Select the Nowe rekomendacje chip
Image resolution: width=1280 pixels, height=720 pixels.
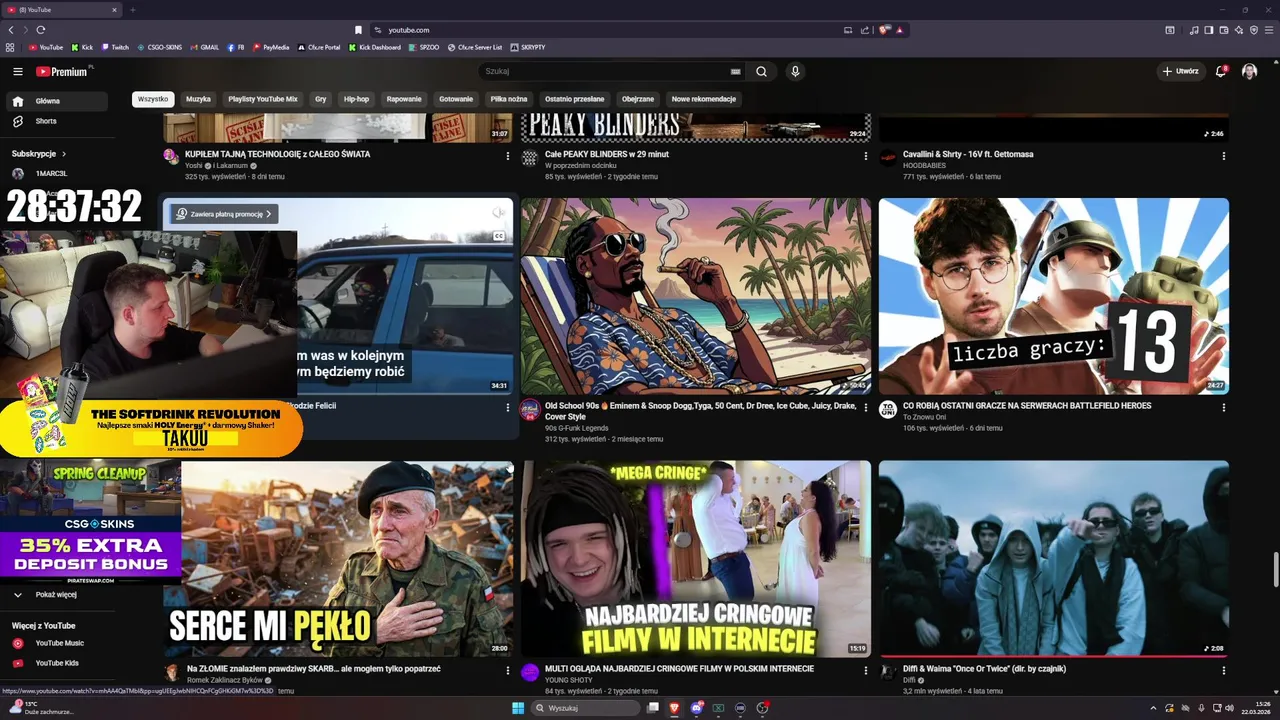[x=704, y=99]
